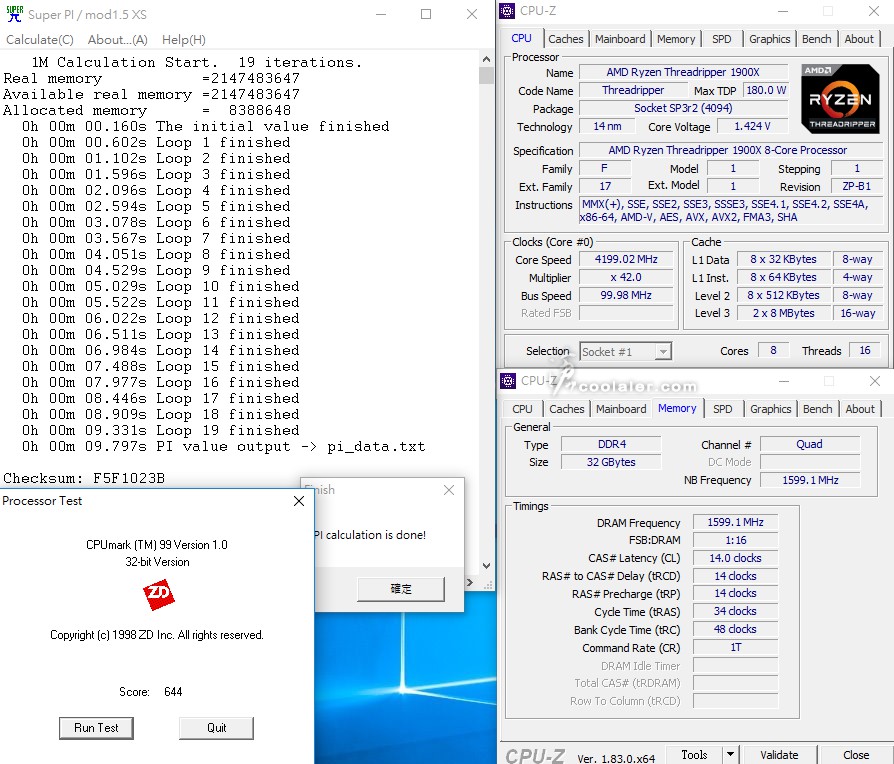894x764 pixels.
Task: Switch to Caches tab in top CPU-Z window
Action: [566, 39]
